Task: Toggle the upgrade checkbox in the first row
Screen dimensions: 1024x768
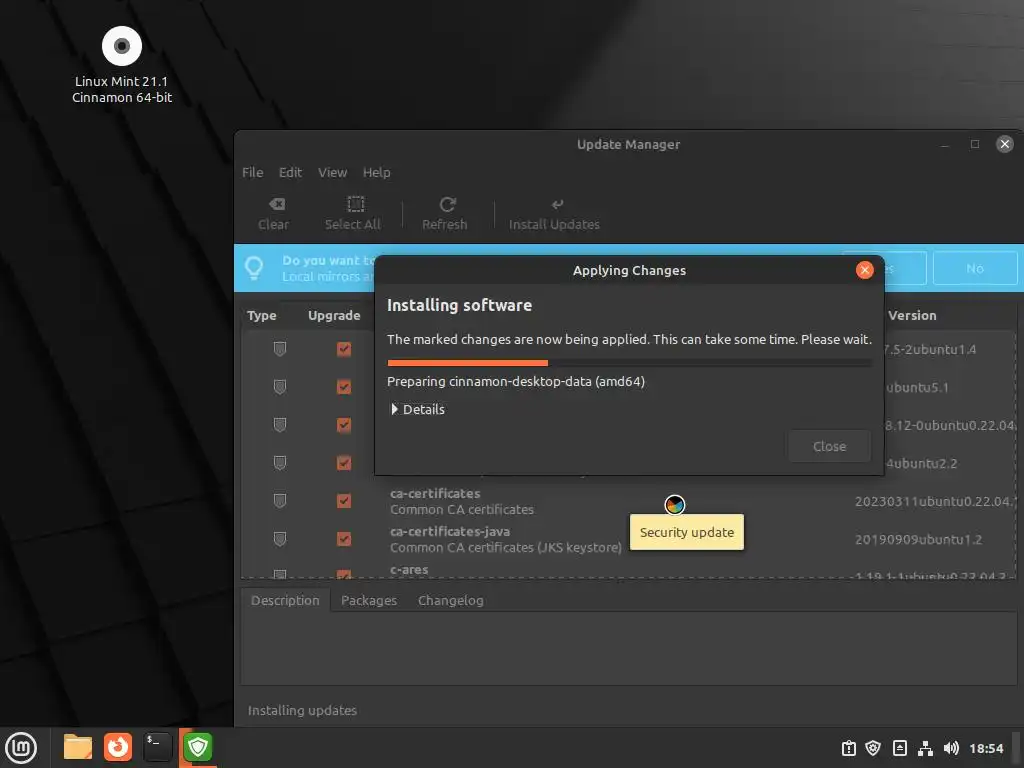Action: (344, 349)
